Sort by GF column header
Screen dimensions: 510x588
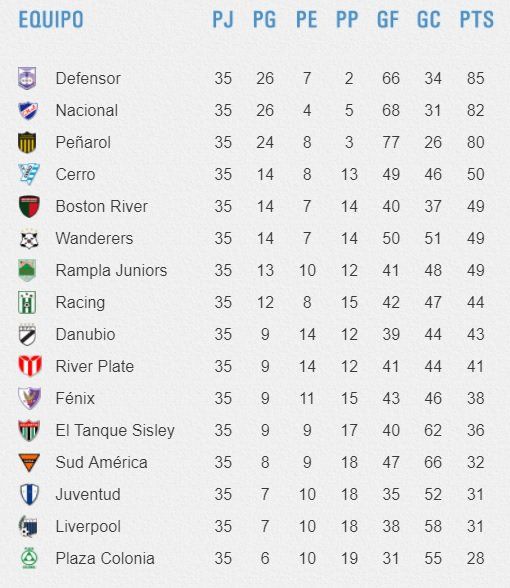tap(387, 20)
